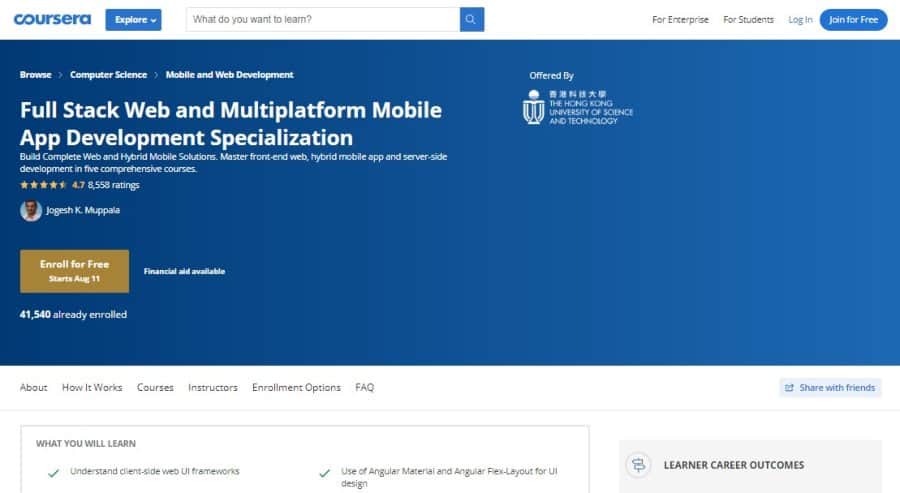Click the 41,540 already enrolled text
The image size is (900, 493).
(x=73, y=315)
